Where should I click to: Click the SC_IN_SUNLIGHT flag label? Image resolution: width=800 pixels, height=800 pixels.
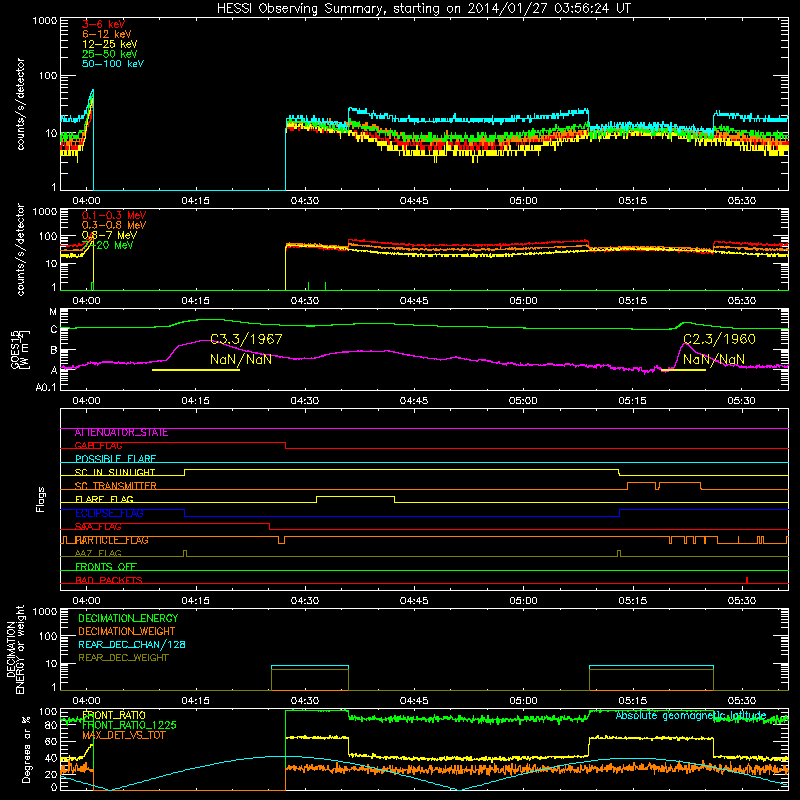coord(115,472)
